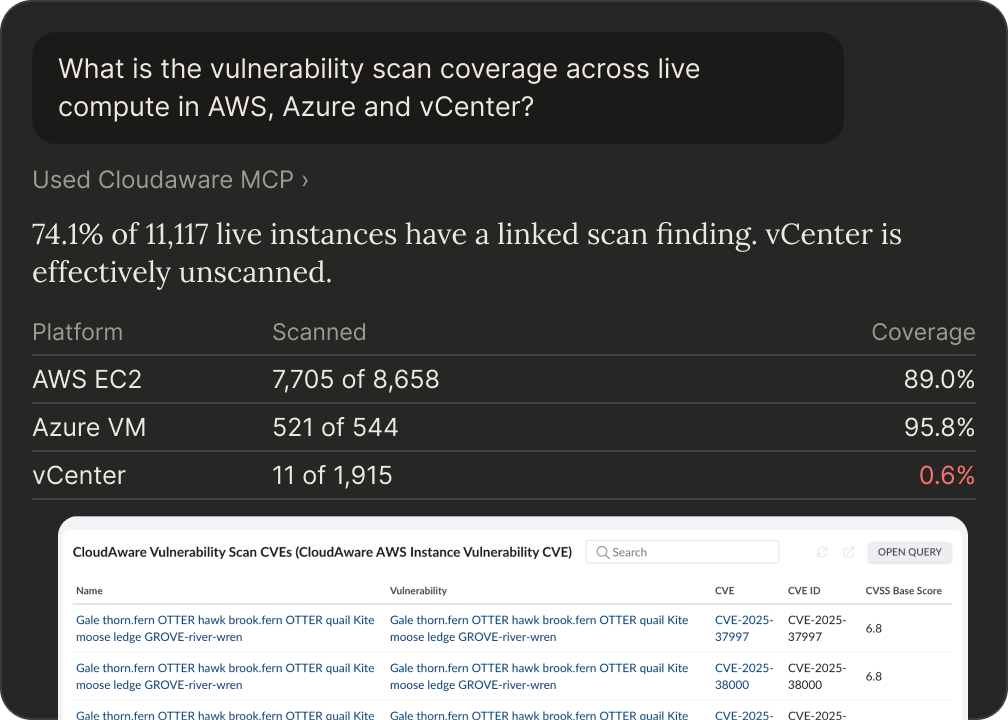Click the Coverage column header
Image resolution: width=1008 pixels, height=720 pixels.
click(x=923, y=332)
